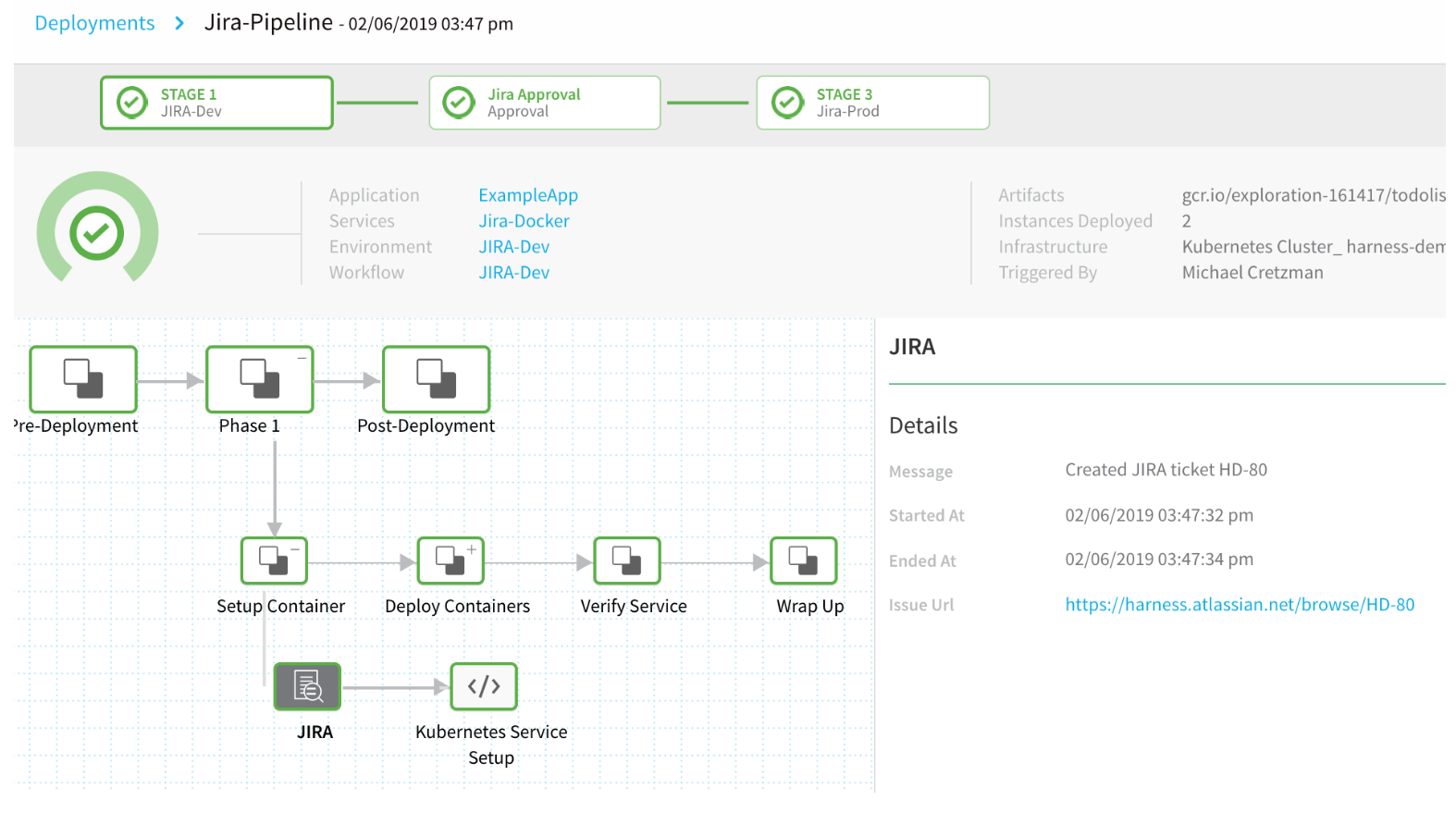This screenshot has height=825, width=1456.
Task: Click the Jira-Pipeline title text
Action: pos(268,22)
